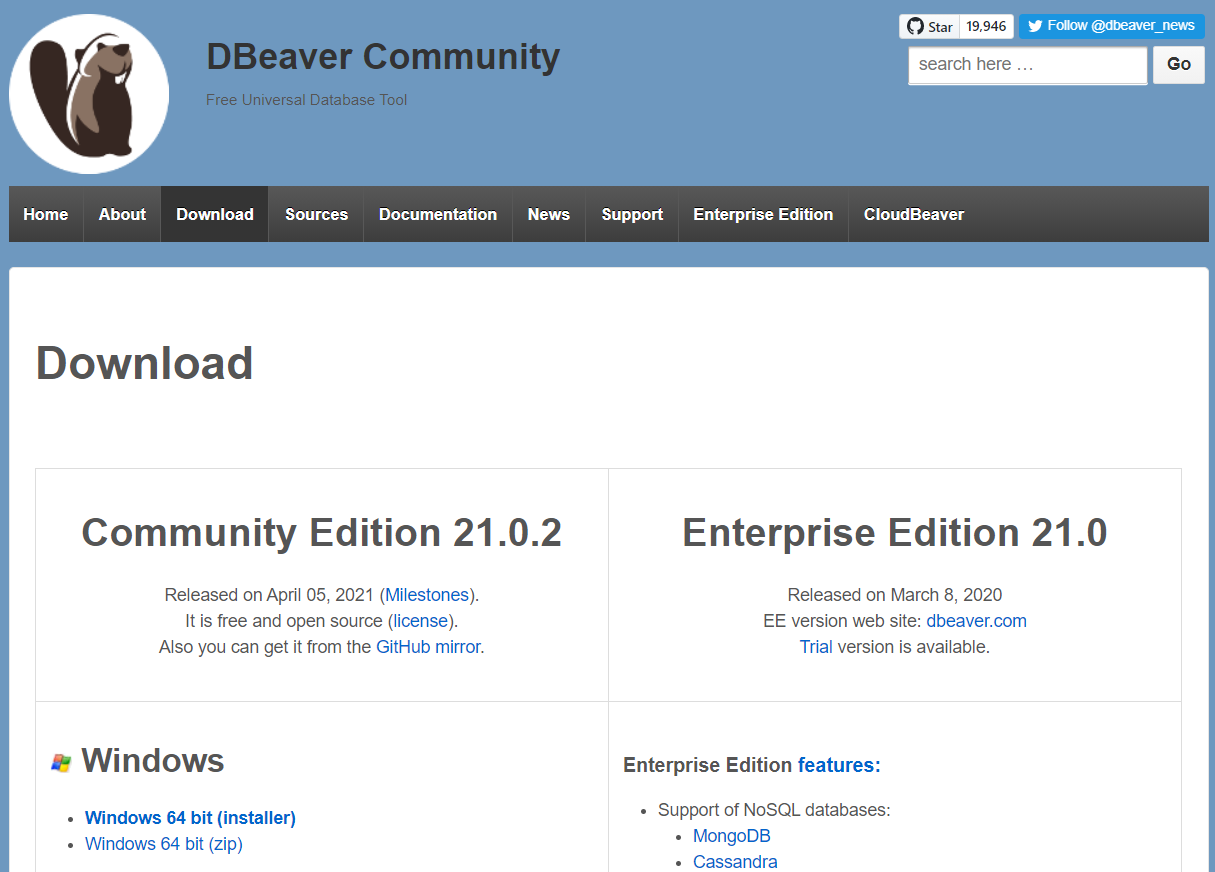Click the Go search button
Screen dimensions: 1215x872
tap(1179, 65)
